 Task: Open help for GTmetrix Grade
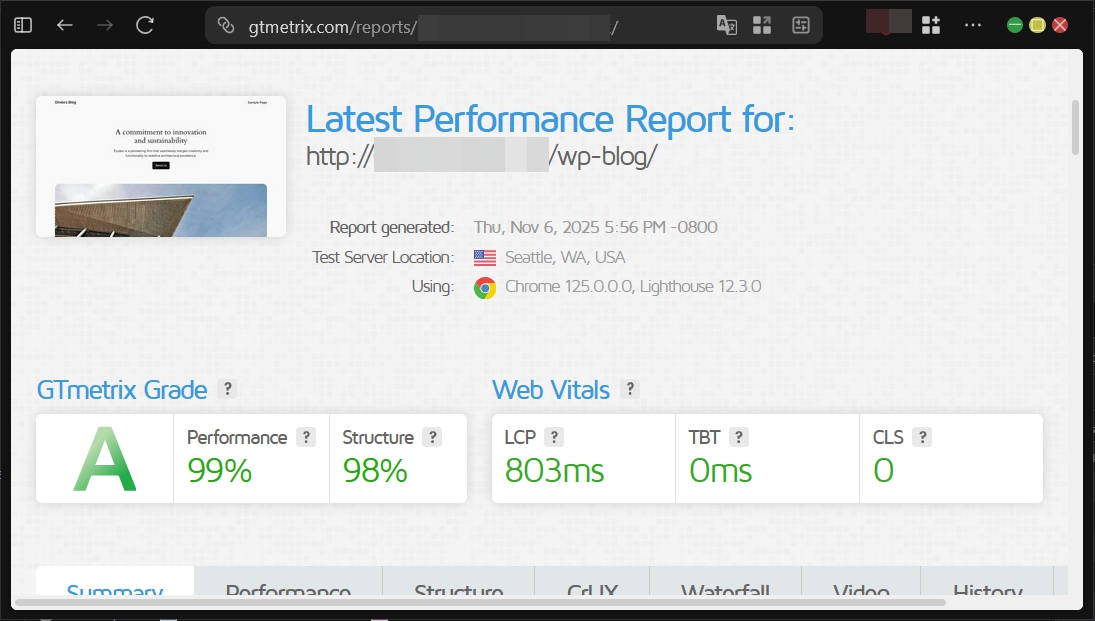228,389
